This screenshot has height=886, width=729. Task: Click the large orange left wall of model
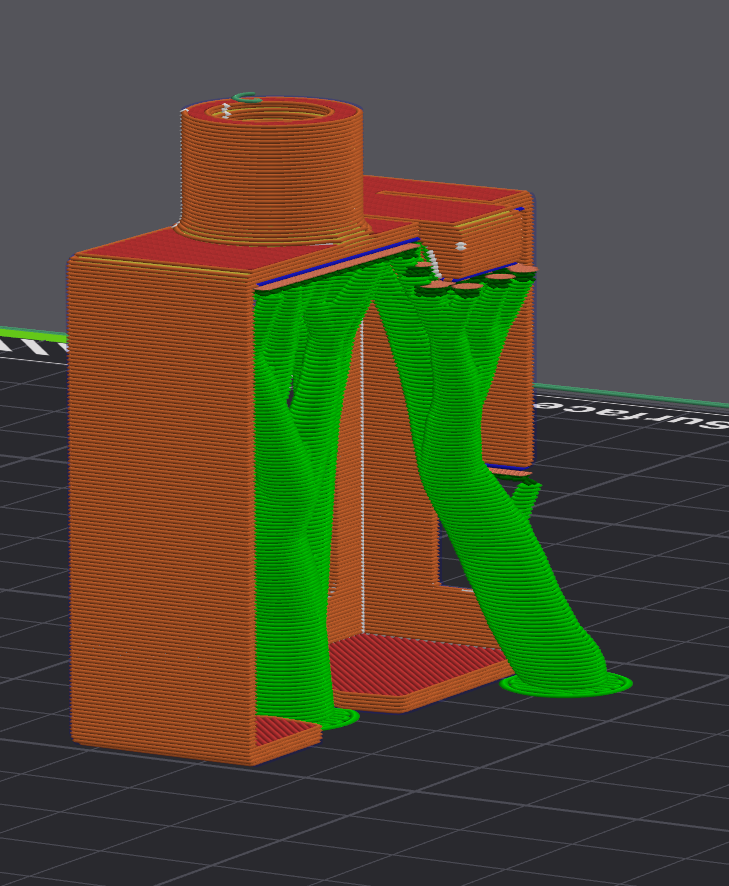click(161, 509)
